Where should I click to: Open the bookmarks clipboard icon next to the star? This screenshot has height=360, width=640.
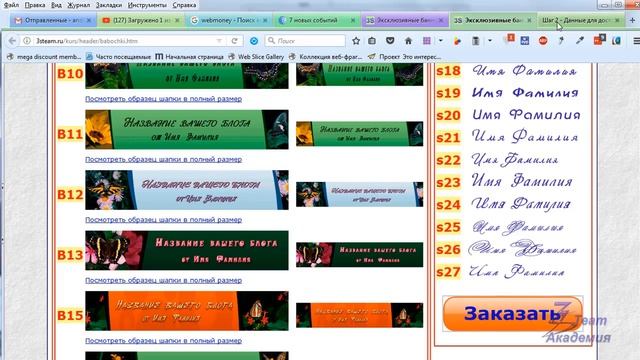point(372,41)
